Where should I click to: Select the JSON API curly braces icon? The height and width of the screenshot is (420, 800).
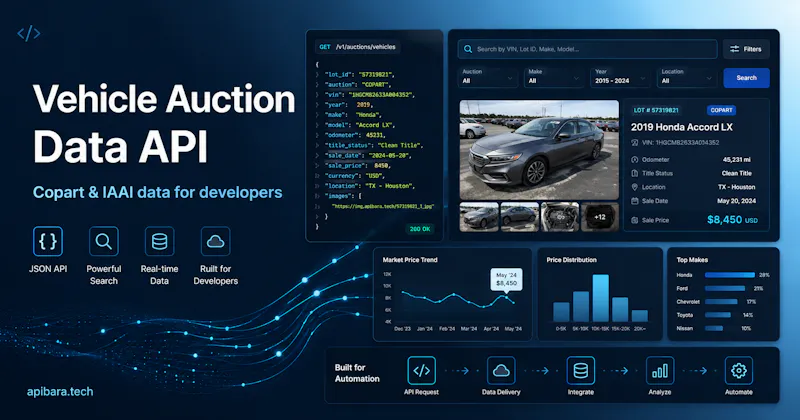[48, 241]
